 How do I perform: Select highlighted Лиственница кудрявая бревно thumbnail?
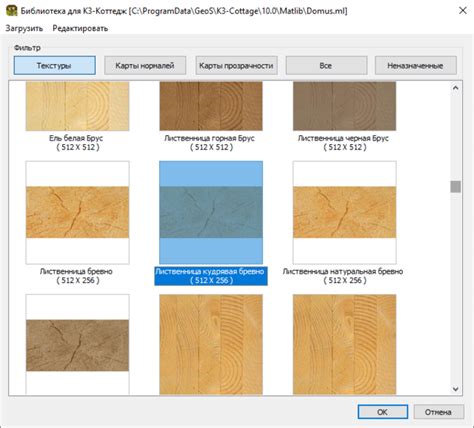coord(211,213)
